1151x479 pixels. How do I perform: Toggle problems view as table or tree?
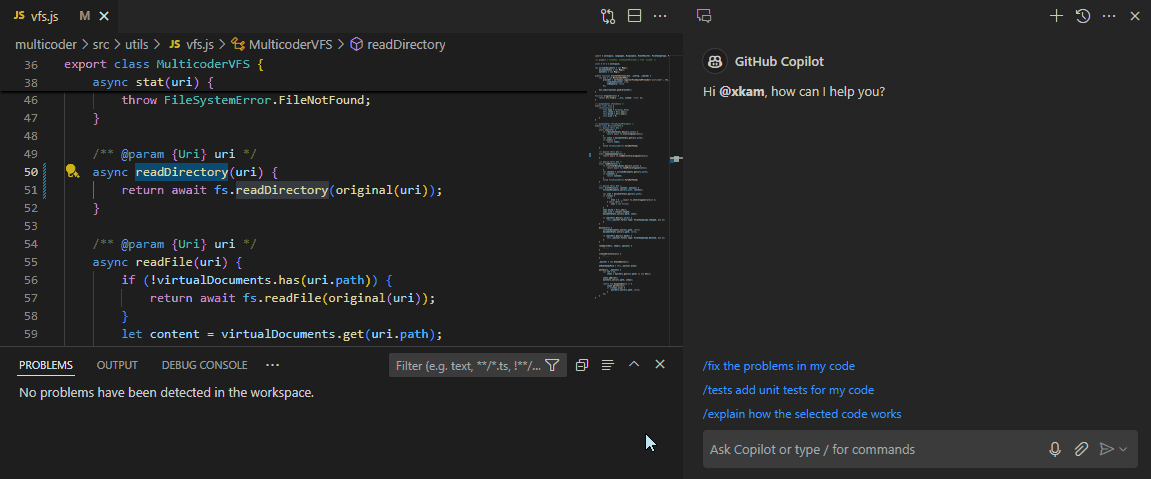(607, 365)
